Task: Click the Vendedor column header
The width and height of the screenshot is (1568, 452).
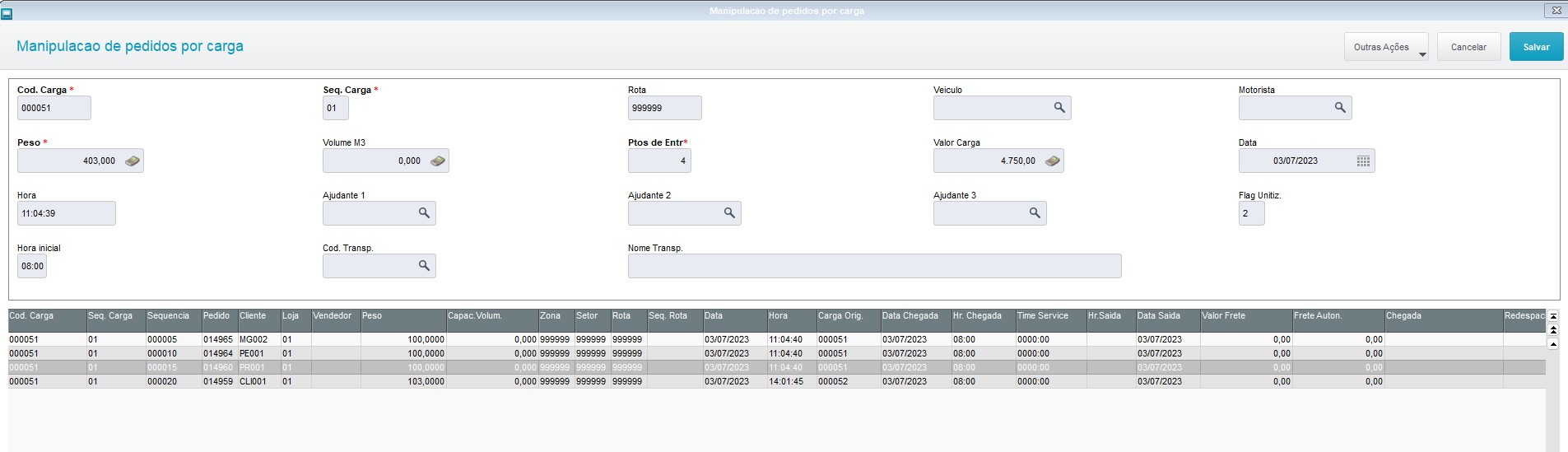Action: 336,320
